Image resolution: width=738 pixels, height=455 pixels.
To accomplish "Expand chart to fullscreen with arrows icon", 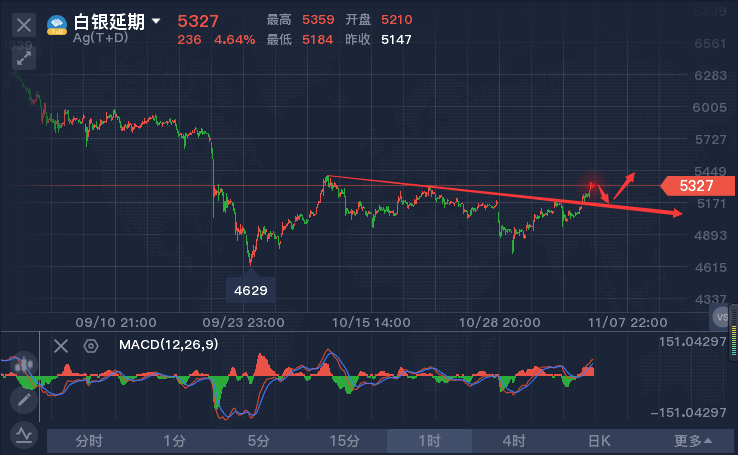I will (x=24, y=57).
